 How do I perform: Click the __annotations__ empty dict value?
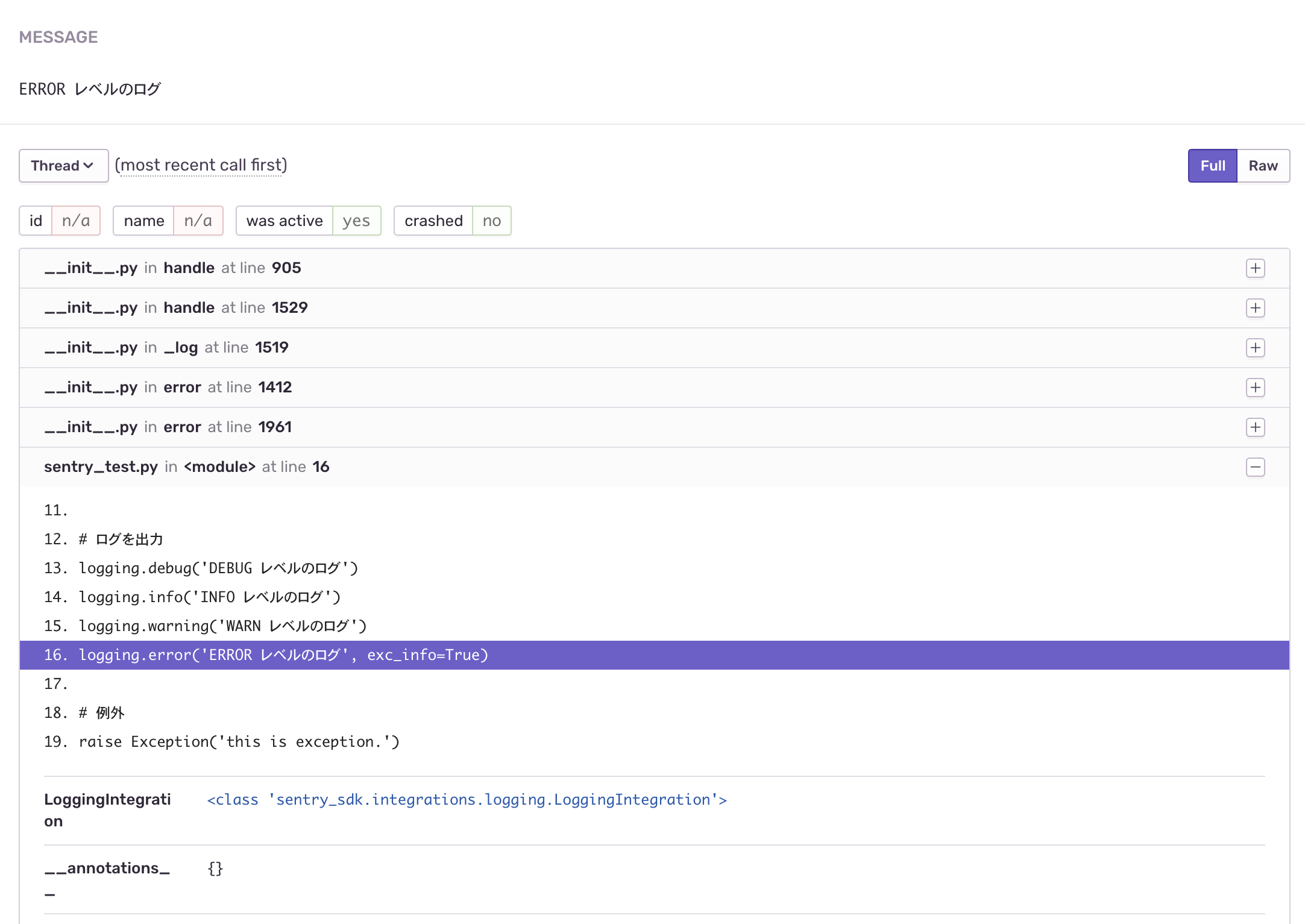215,869
